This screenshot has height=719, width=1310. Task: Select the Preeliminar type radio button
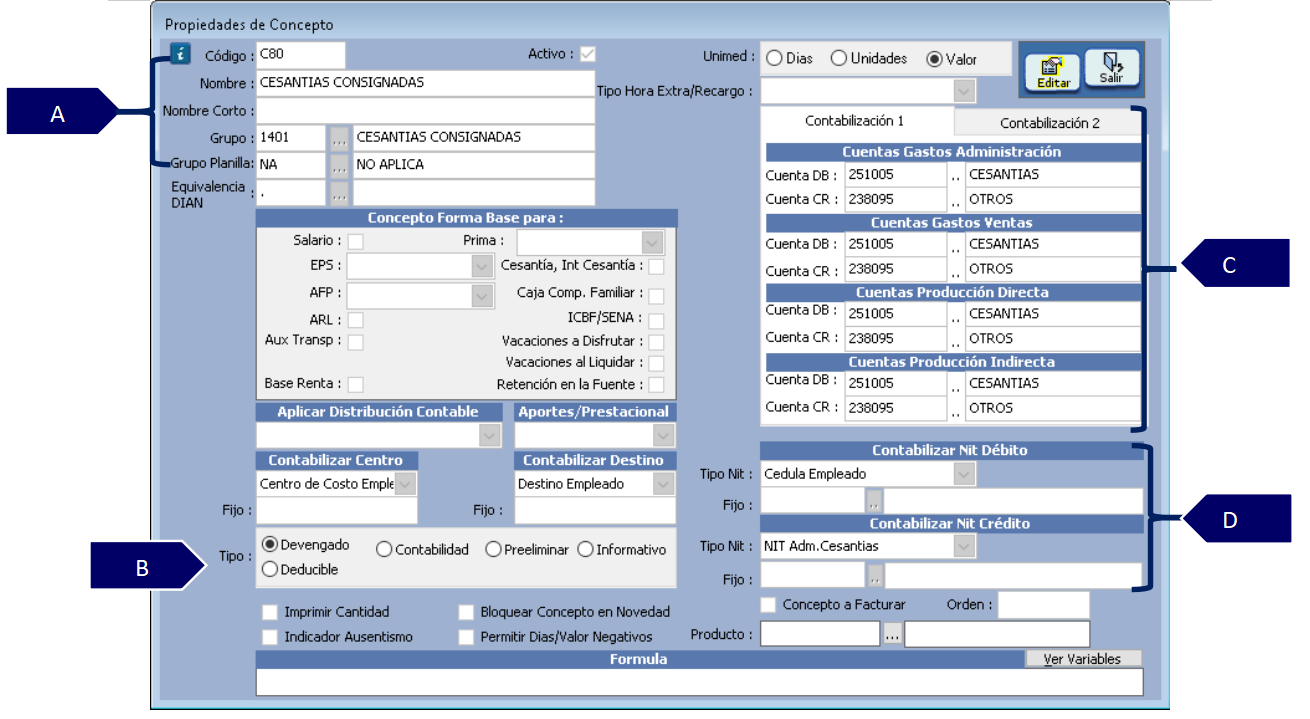[x=493, y=549]
